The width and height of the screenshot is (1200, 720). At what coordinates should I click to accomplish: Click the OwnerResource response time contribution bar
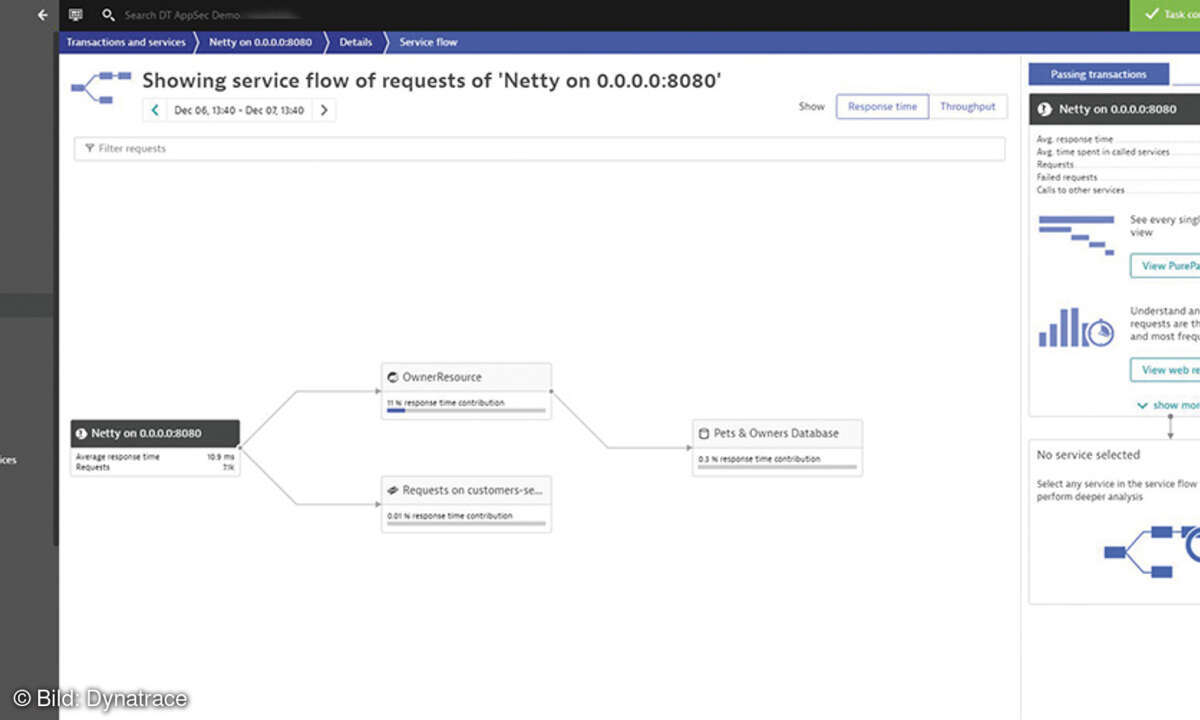[x=466, y=410]
